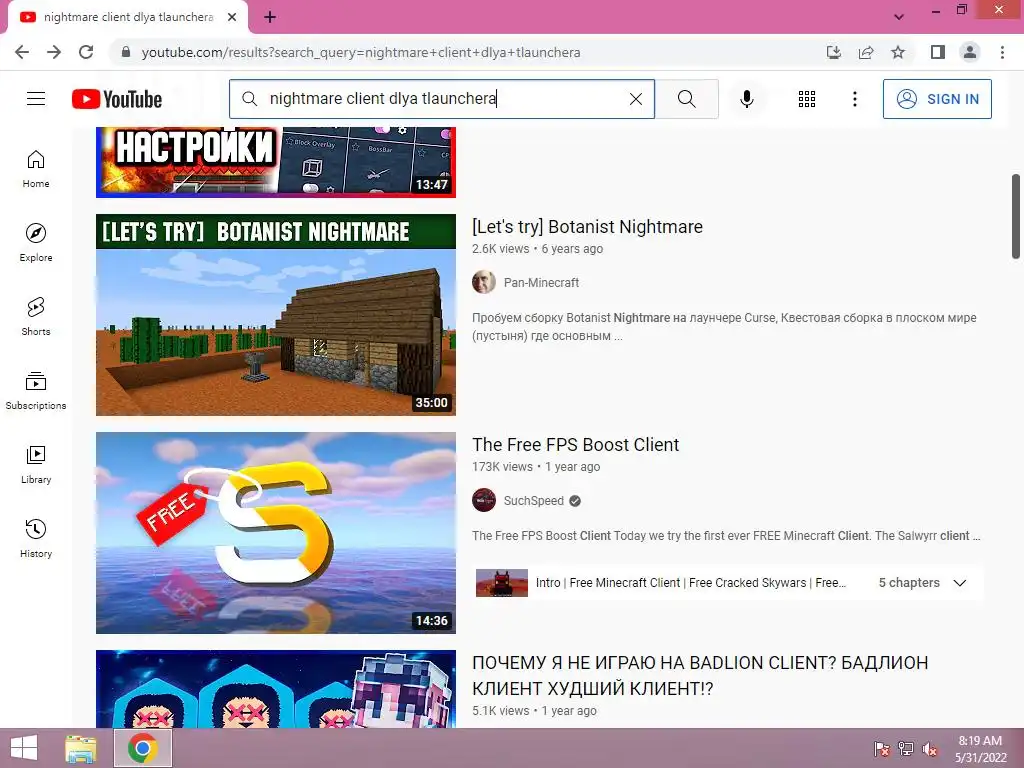Click the YouTube search input field
The image size is (1024, 768).
coord(444,99)
